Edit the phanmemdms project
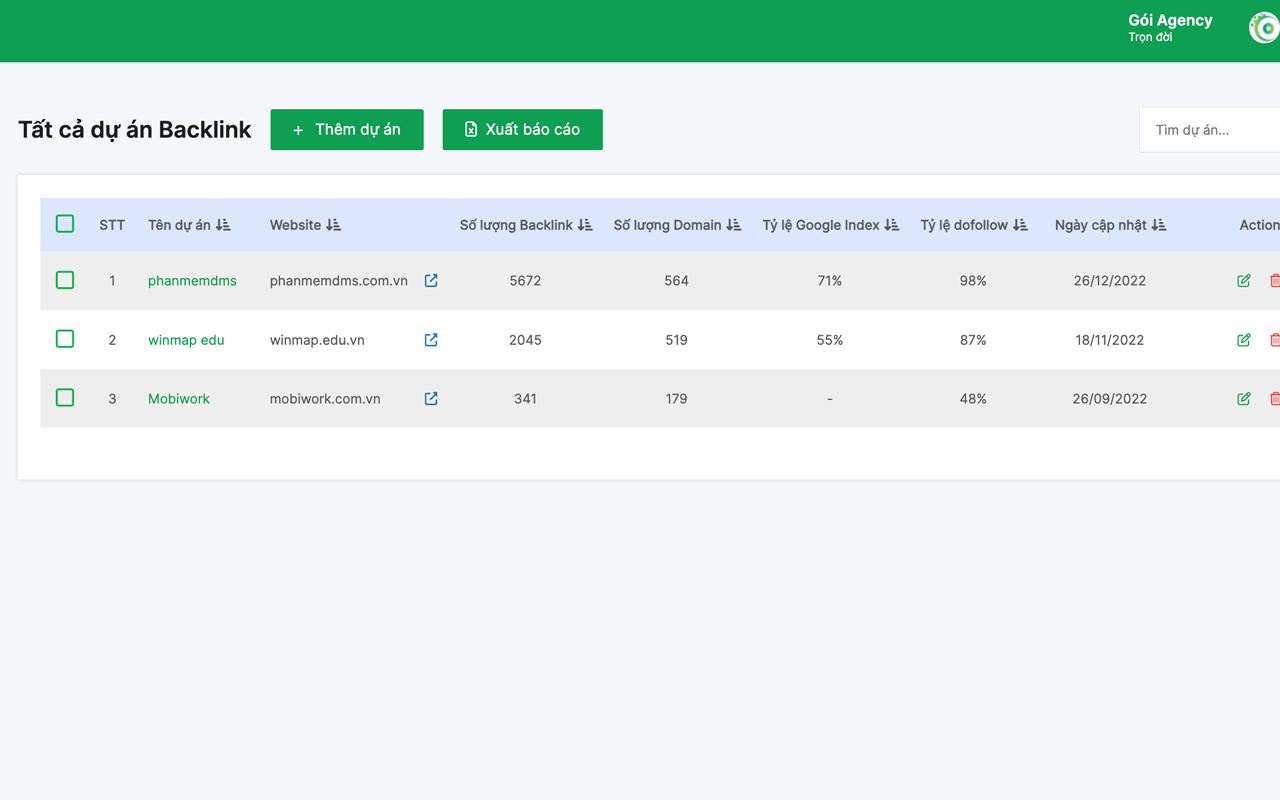Viewport: 1280px width, 800px height. click(x=1244, y=281)
